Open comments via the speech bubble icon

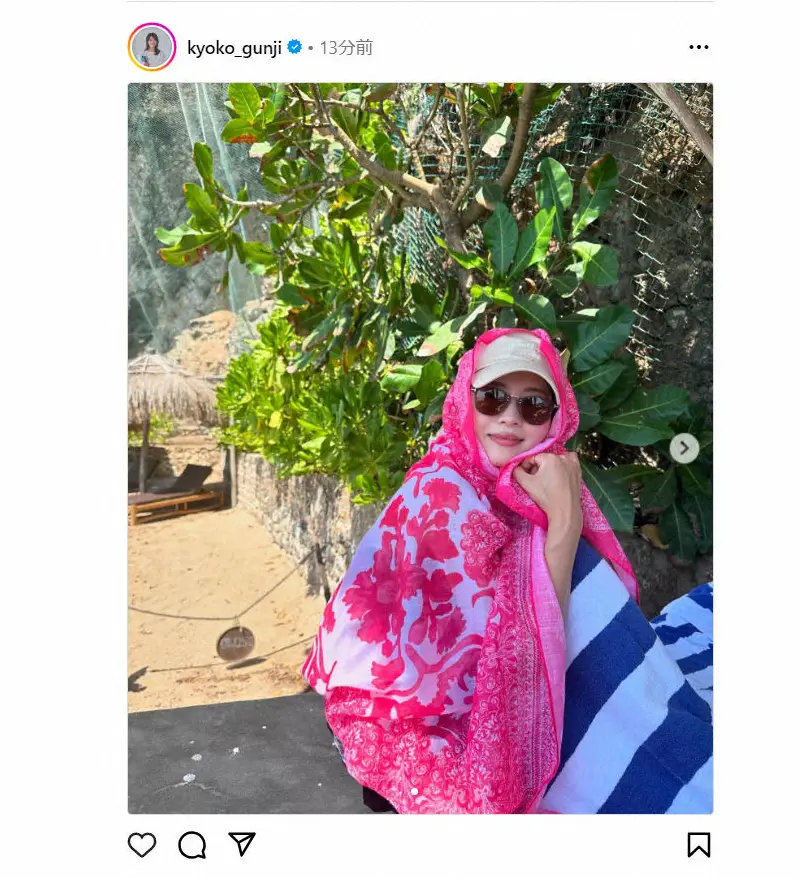tap(192, 844)
